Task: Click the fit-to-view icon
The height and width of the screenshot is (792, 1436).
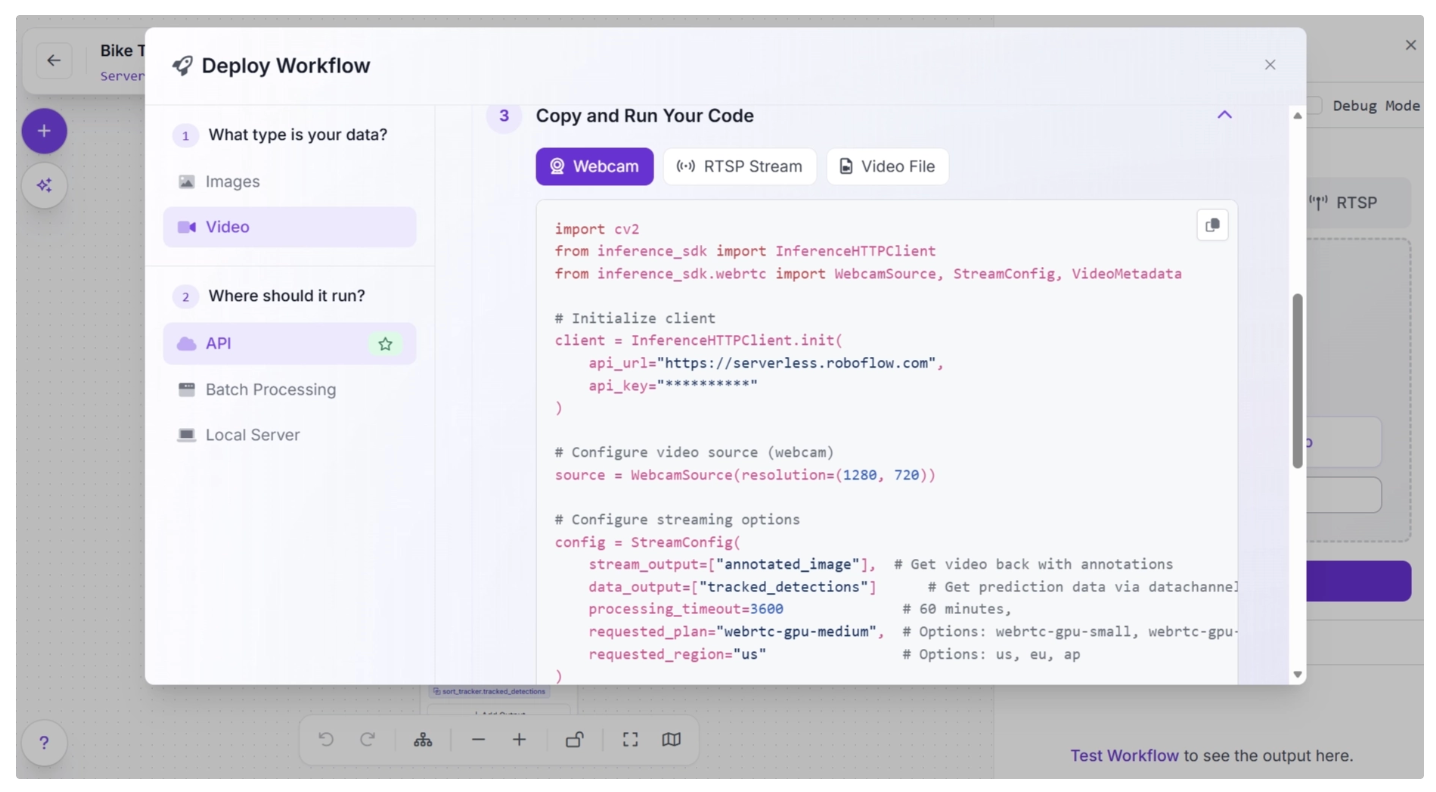Action: pyautogui.click(x=630, y=740)
